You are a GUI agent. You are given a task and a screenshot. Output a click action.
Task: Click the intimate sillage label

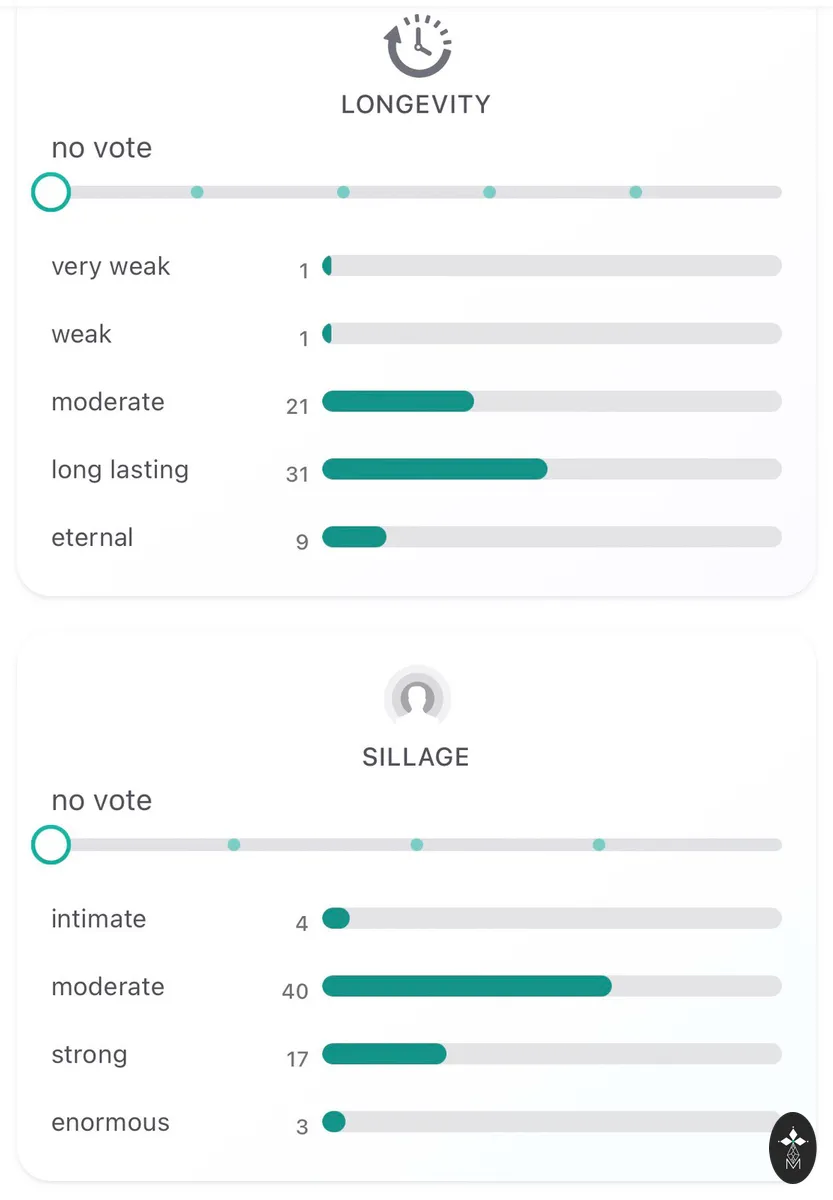pyautogui.click(x=98, y=919)
